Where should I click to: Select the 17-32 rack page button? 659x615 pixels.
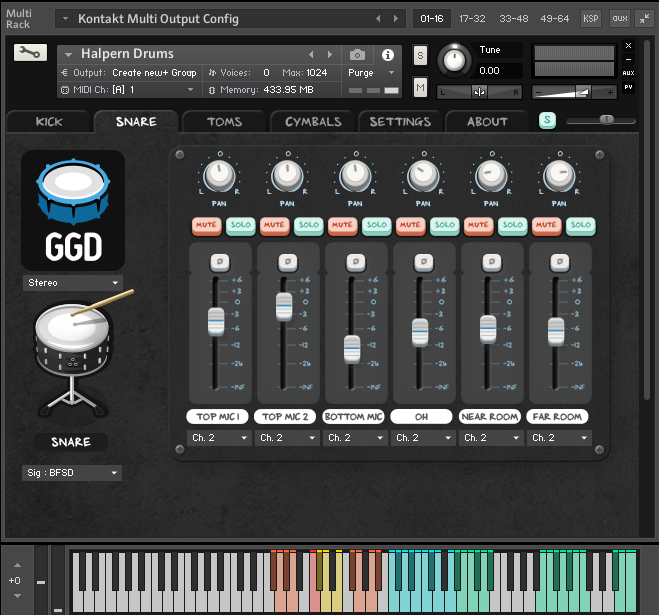473,18
